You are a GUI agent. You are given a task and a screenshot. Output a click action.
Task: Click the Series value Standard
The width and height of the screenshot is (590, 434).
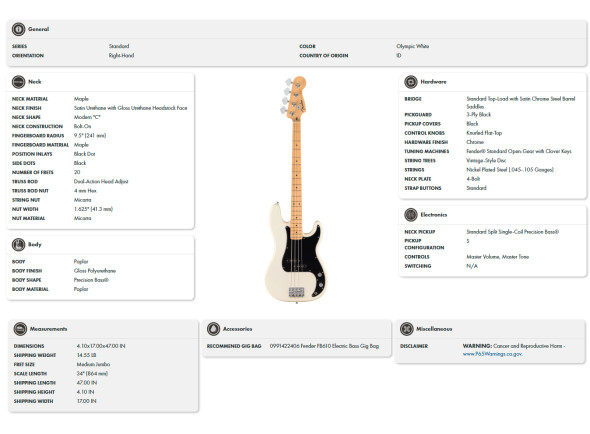point(119,46)
